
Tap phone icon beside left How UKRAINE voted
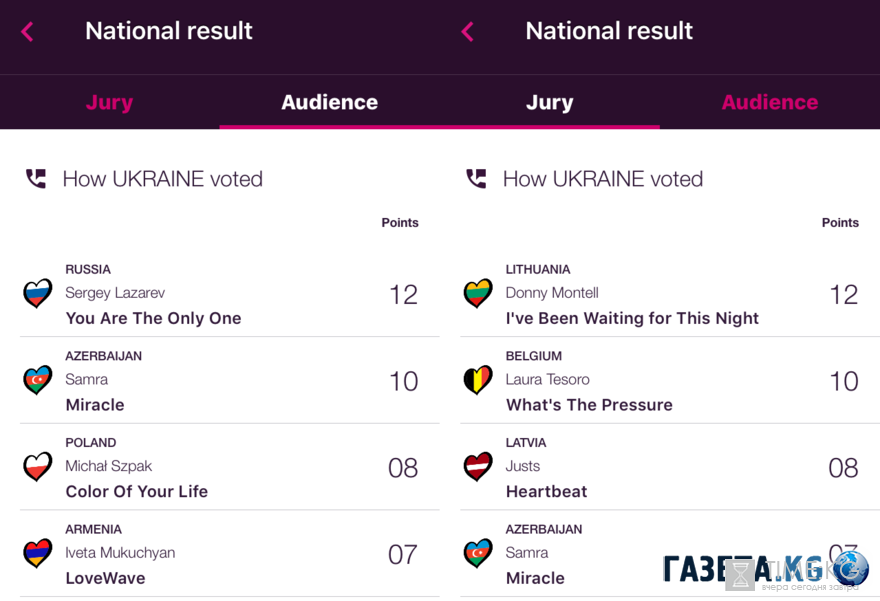coord(36,178)
